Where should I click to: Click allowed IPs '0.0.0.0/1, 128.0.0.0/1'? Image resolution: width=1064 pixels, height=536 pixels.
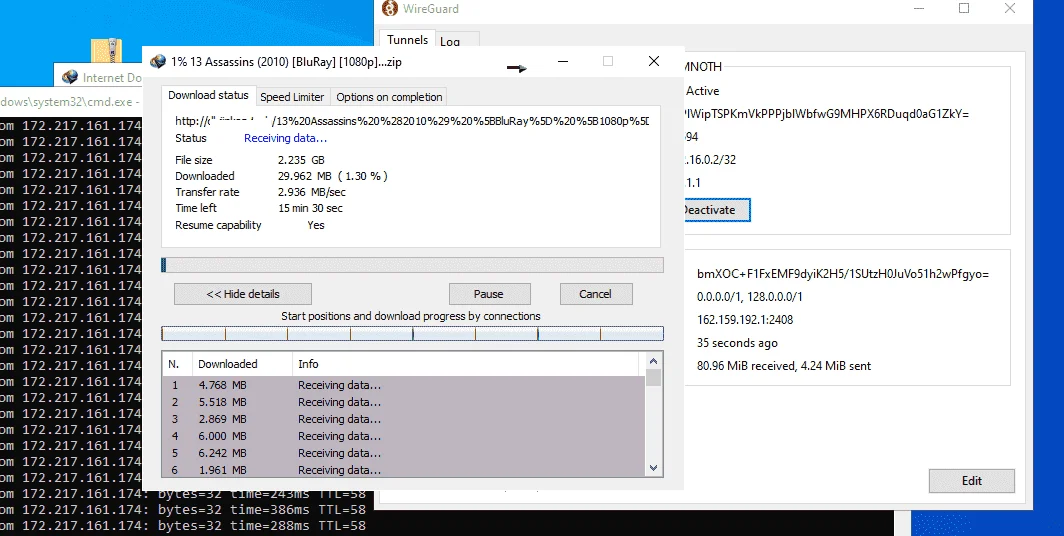750,297
